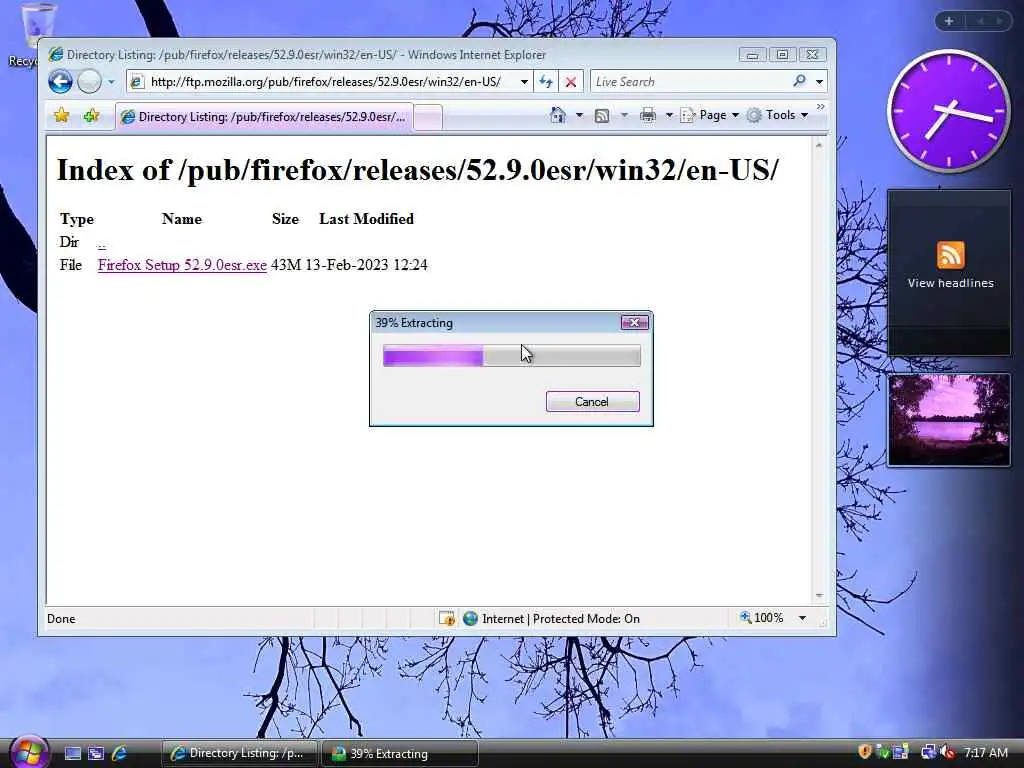Click the Print icon
Viewport: 1024px width, 768px height.
647,116
